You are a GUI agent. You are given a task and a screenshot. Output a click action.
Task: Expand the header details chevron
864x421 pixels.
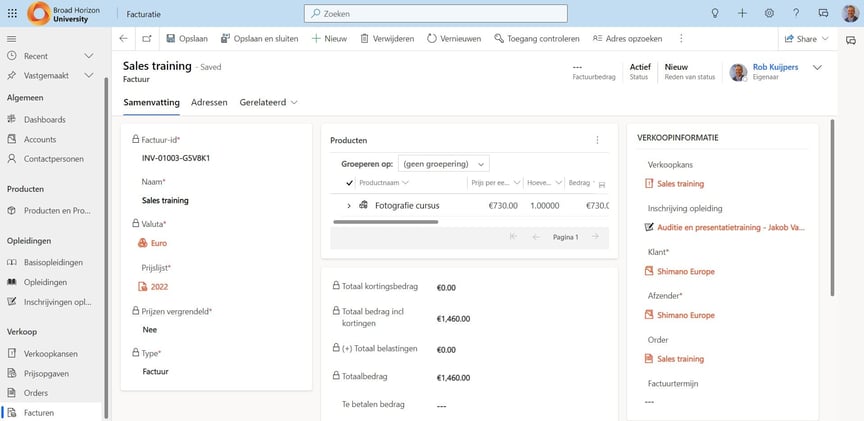tap(817, 68)
